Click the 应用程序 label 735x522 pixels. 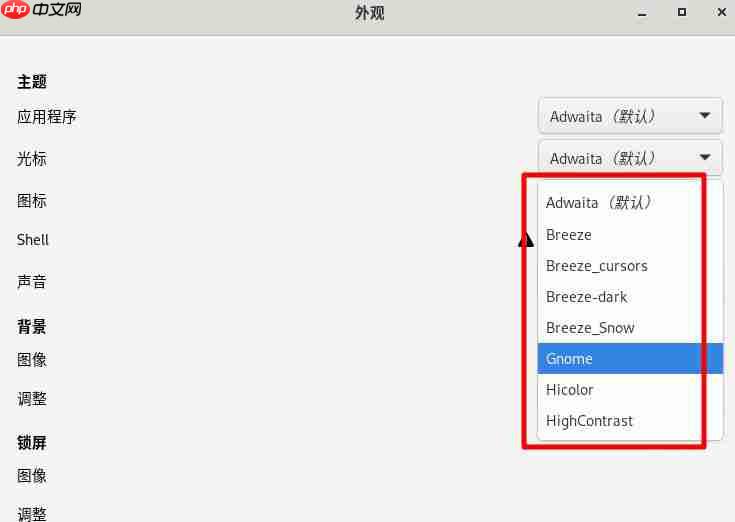pos(46,117)
